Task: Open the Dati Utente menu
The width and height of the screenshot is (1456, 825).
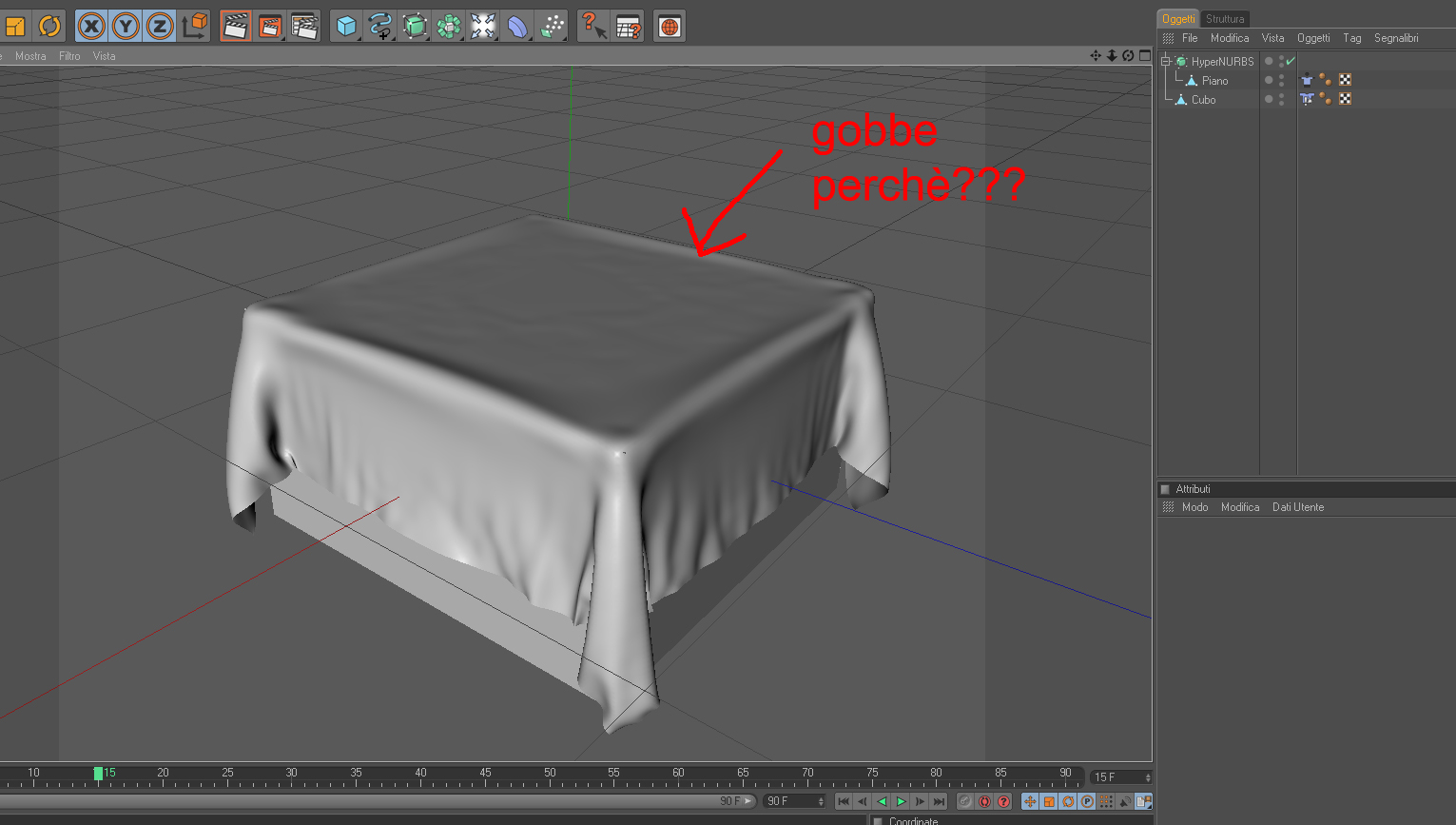Action: [x=1298, y=507]
